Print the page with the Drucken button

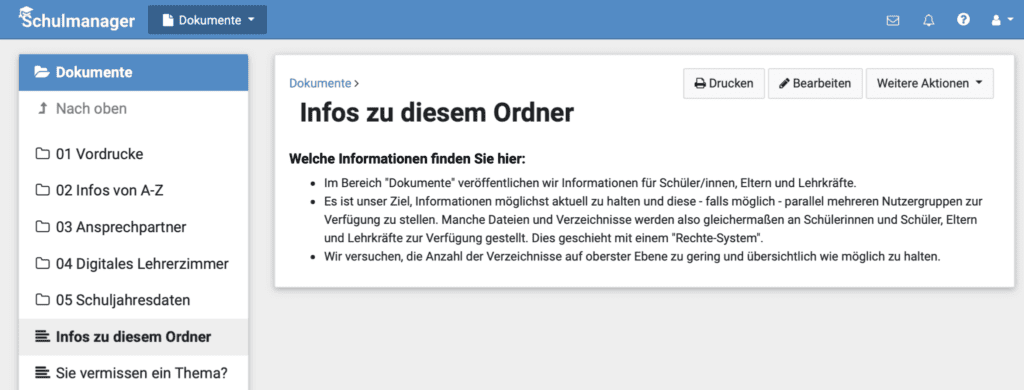(x=724, y=84)
